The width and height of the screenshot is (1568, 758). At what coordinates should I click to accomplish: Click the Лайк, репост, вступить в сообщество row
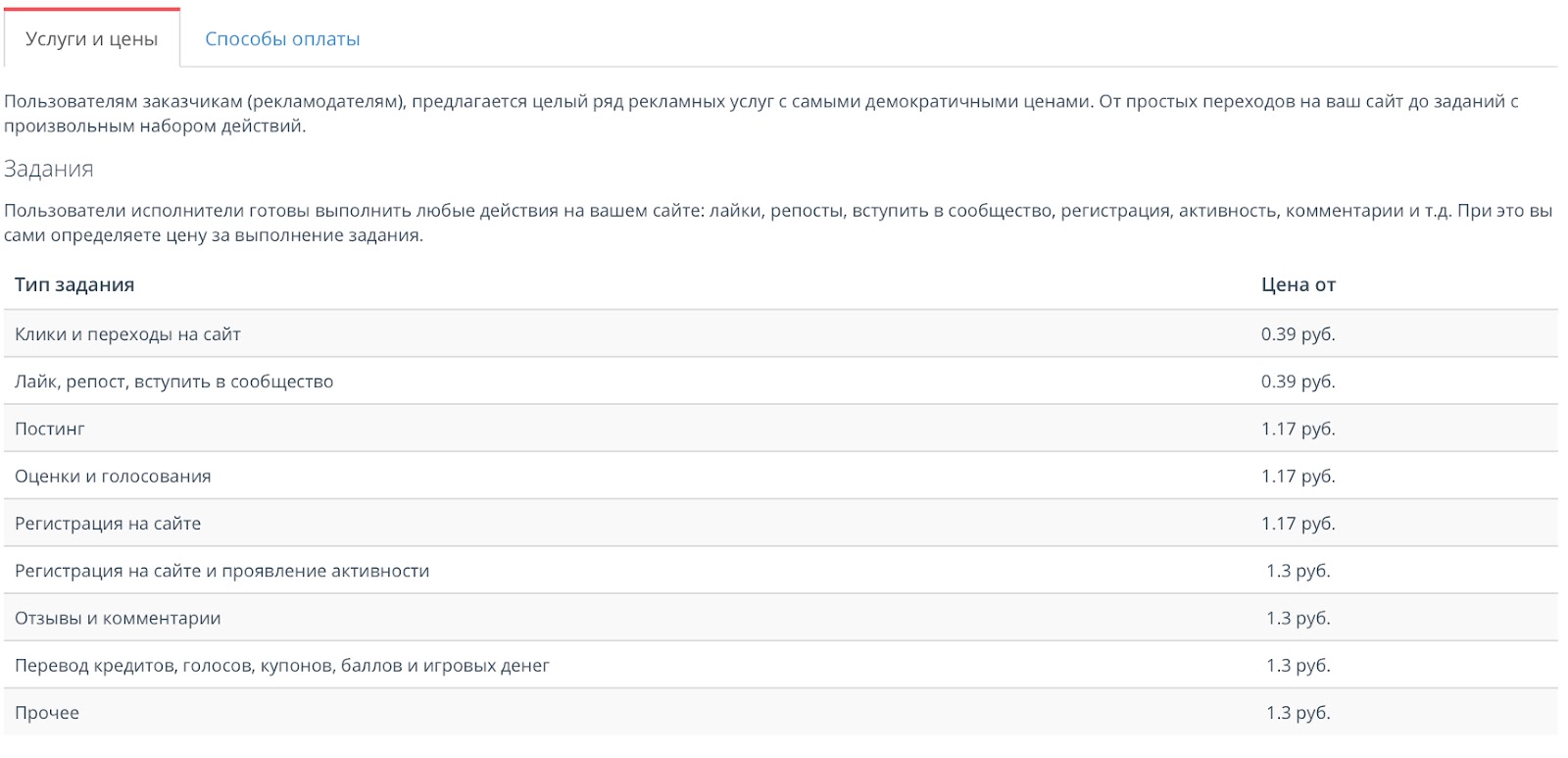click(x=780, y=381)
